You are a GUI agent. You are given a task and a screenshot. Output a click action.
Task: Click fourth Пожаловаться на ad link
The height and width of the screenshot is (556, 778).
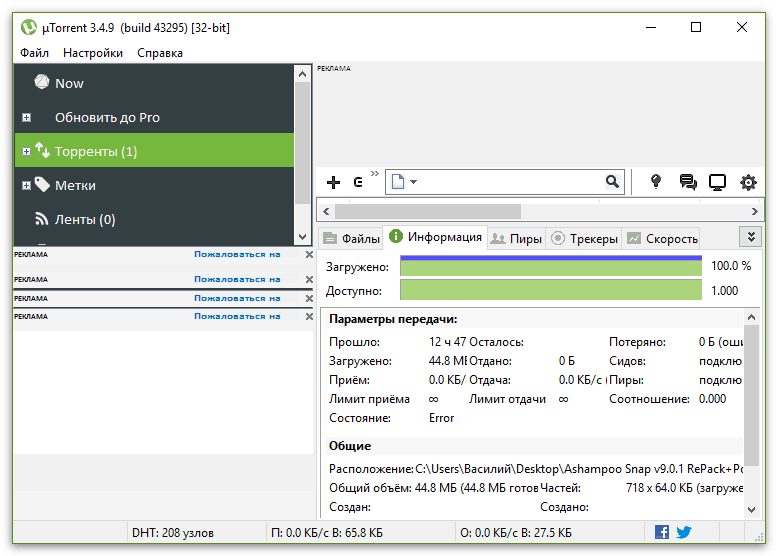point(237,316)
